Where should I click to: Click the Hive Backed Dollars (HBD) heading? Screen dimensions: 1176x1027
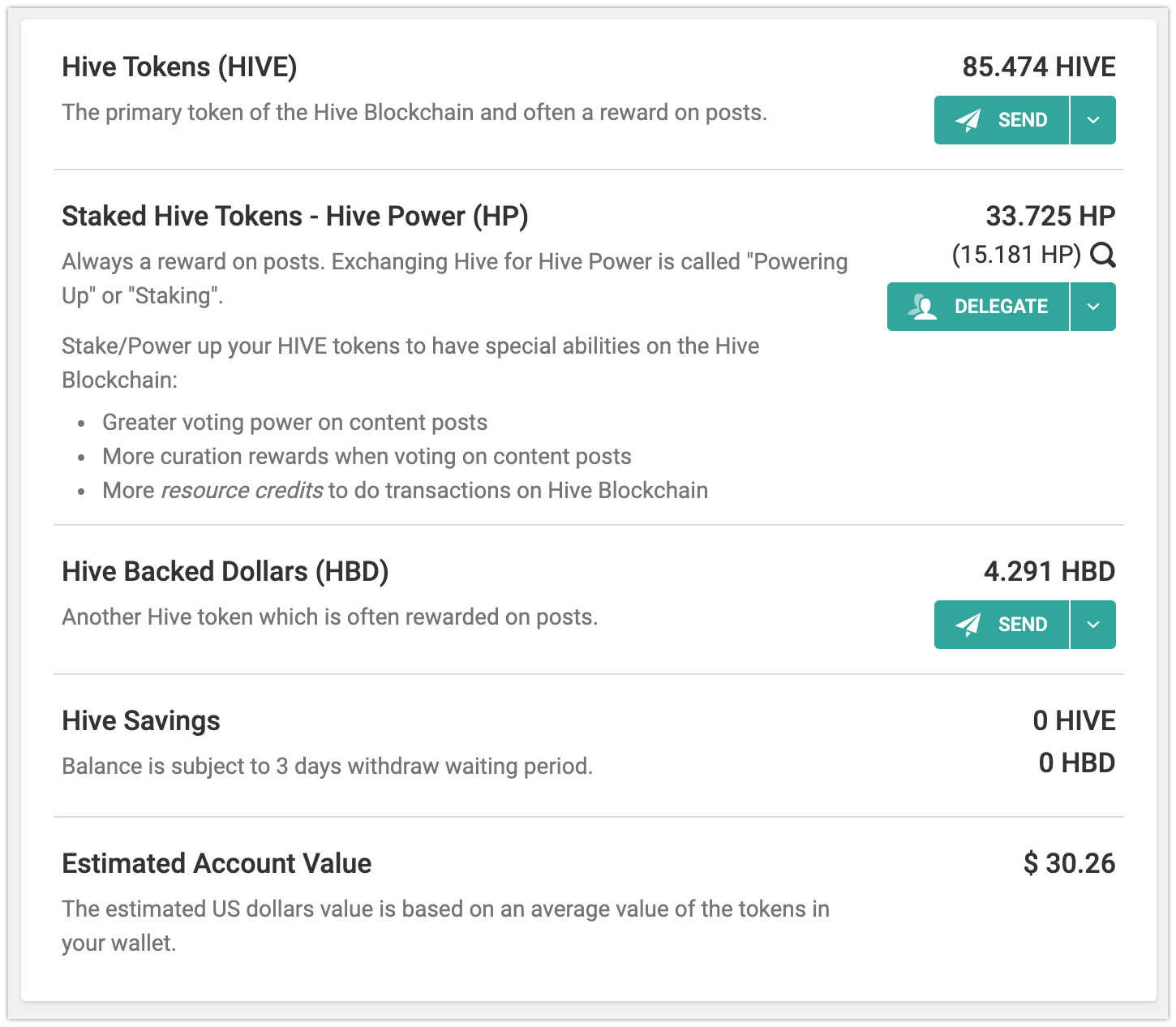[225, 571]
